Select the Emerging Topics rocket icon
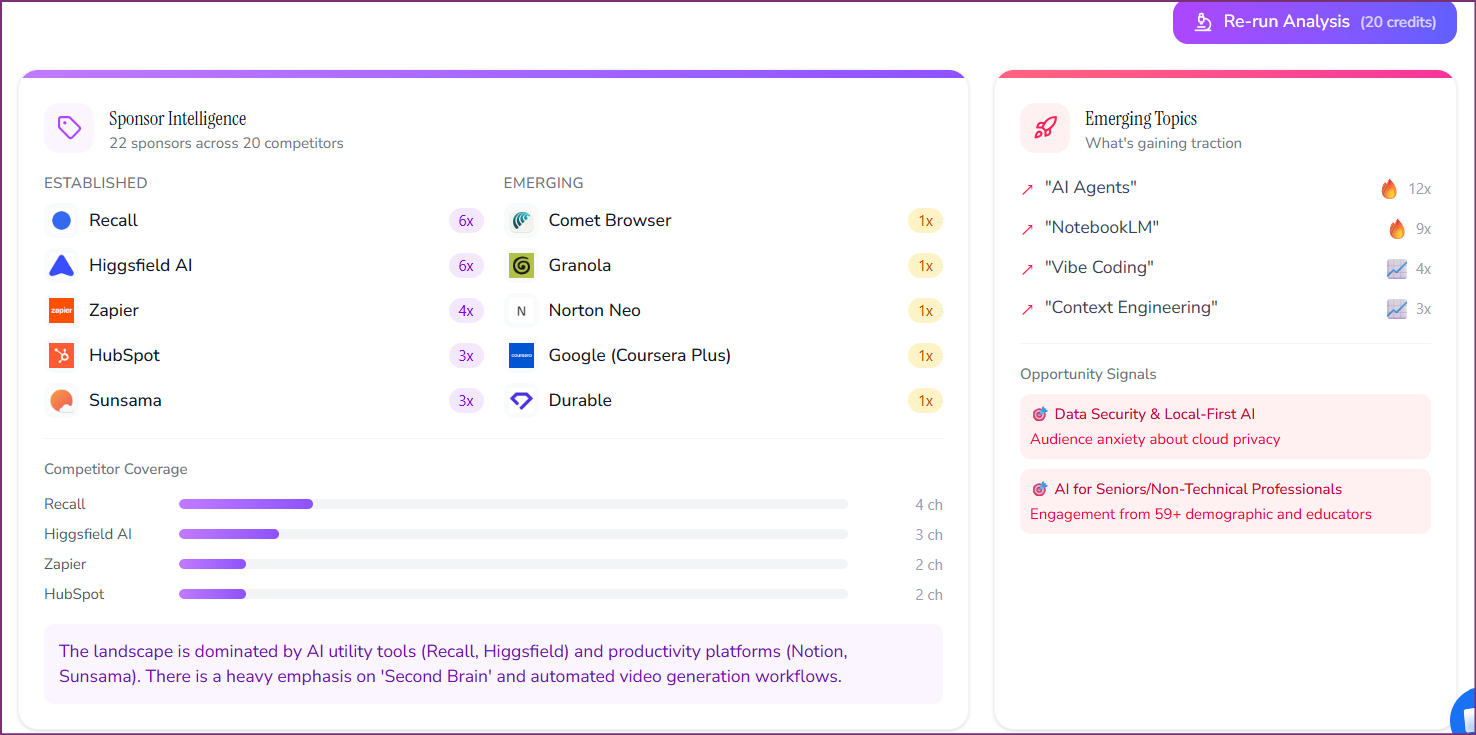 [1044, 128]
